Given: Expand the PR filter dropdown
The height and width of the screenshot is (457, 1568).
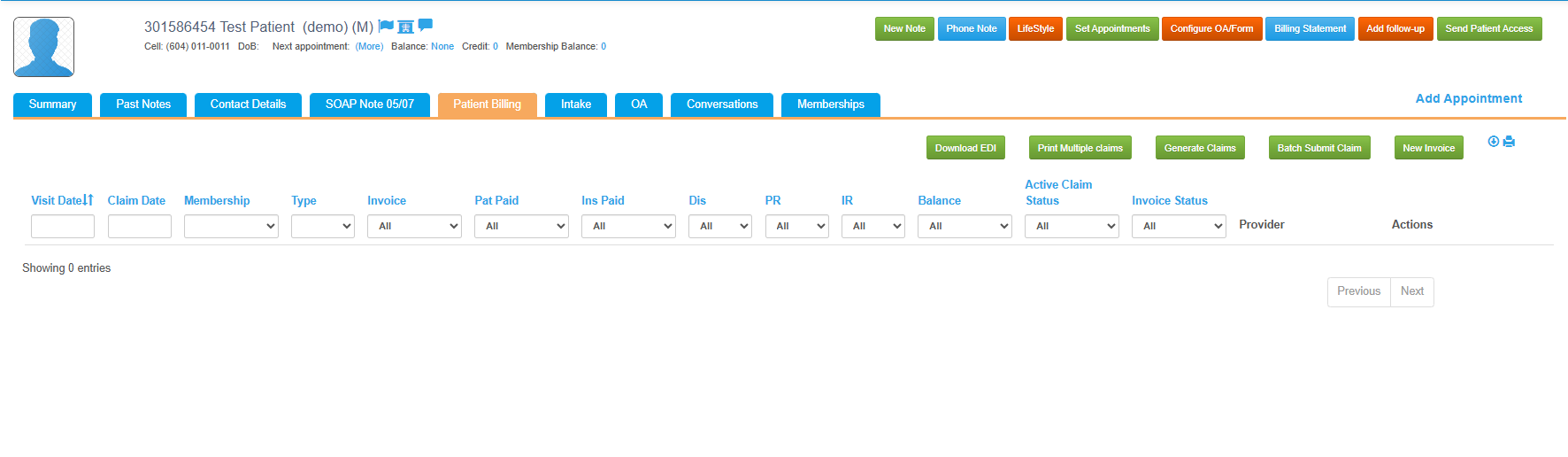Looking at the screenshot, I should [796, 226].
